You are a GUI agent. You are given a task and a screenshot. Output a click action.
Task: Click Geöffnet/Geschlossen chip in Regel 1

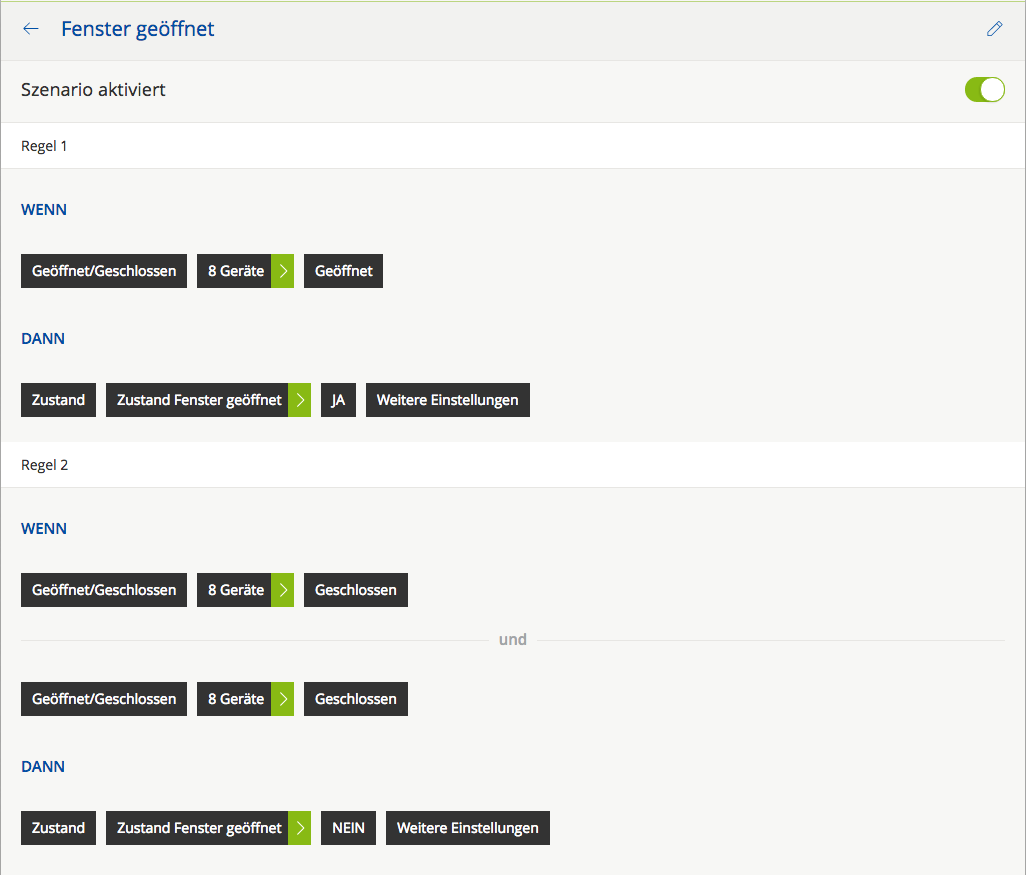pyautogui.click(x=104, y=271)
